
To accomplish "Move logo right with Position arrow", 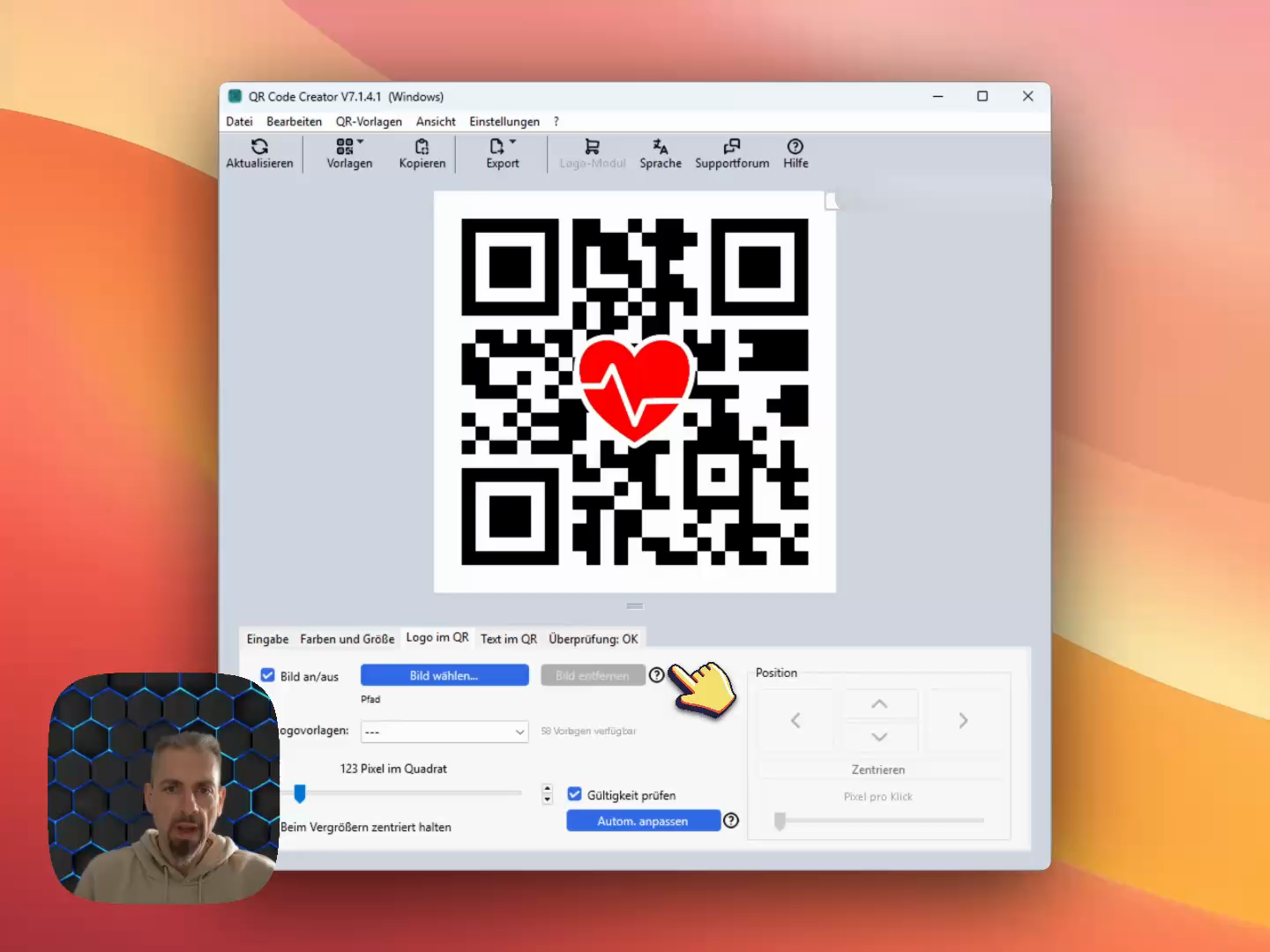I will [x=963, y=720].
